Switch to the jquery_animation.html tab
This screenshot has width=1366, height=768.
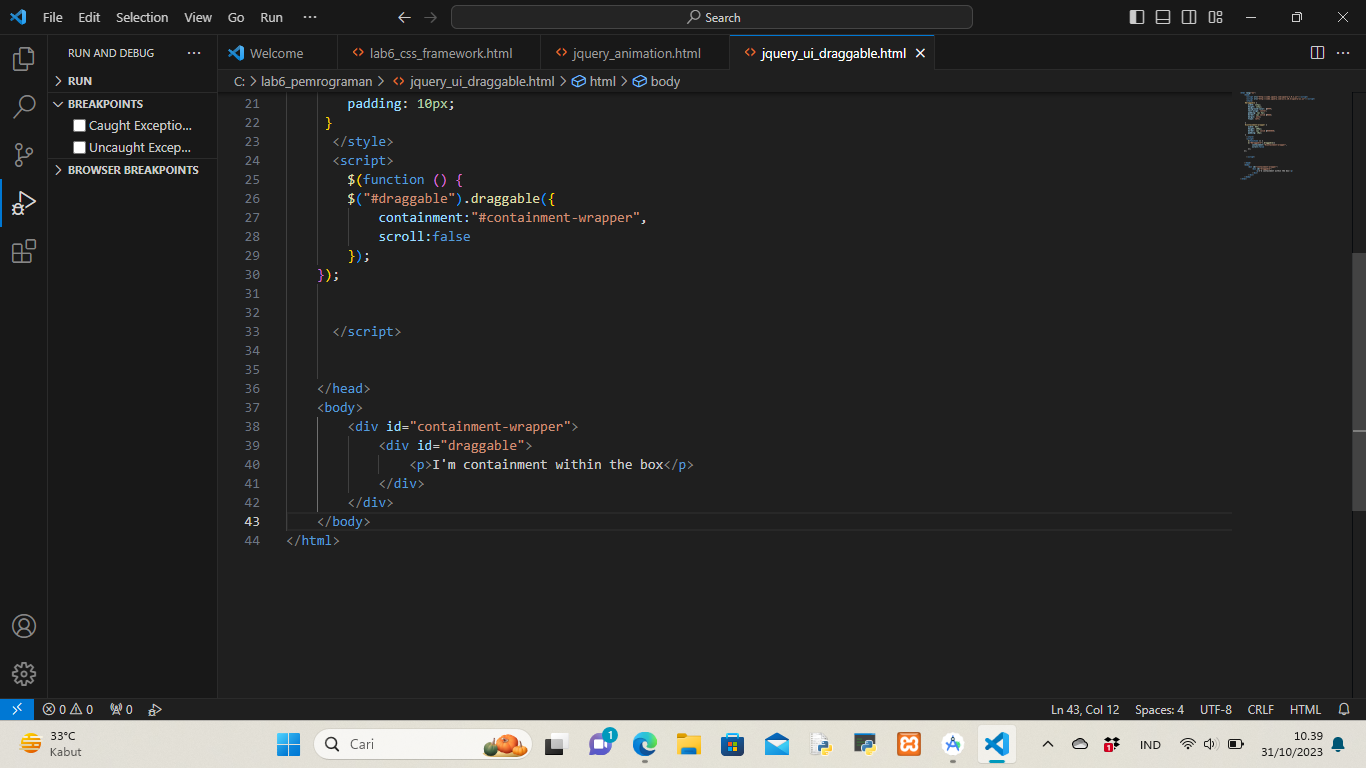click(634, 52)
